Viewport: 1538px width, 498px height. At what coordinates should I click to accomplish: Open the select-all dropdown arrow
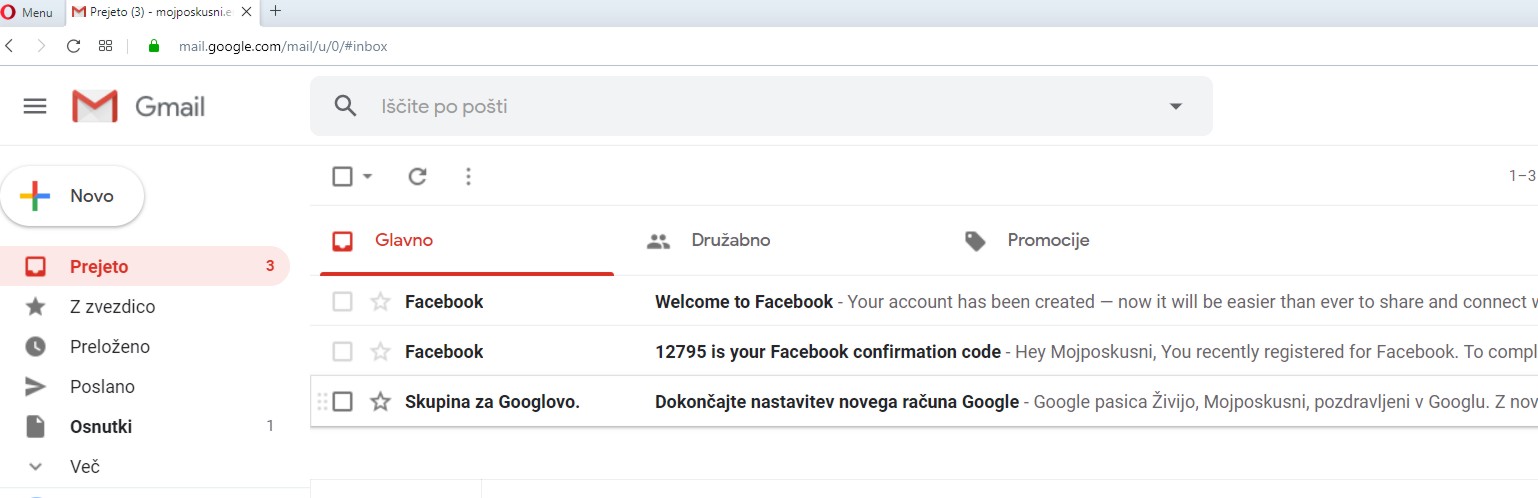tap(367, 177)
